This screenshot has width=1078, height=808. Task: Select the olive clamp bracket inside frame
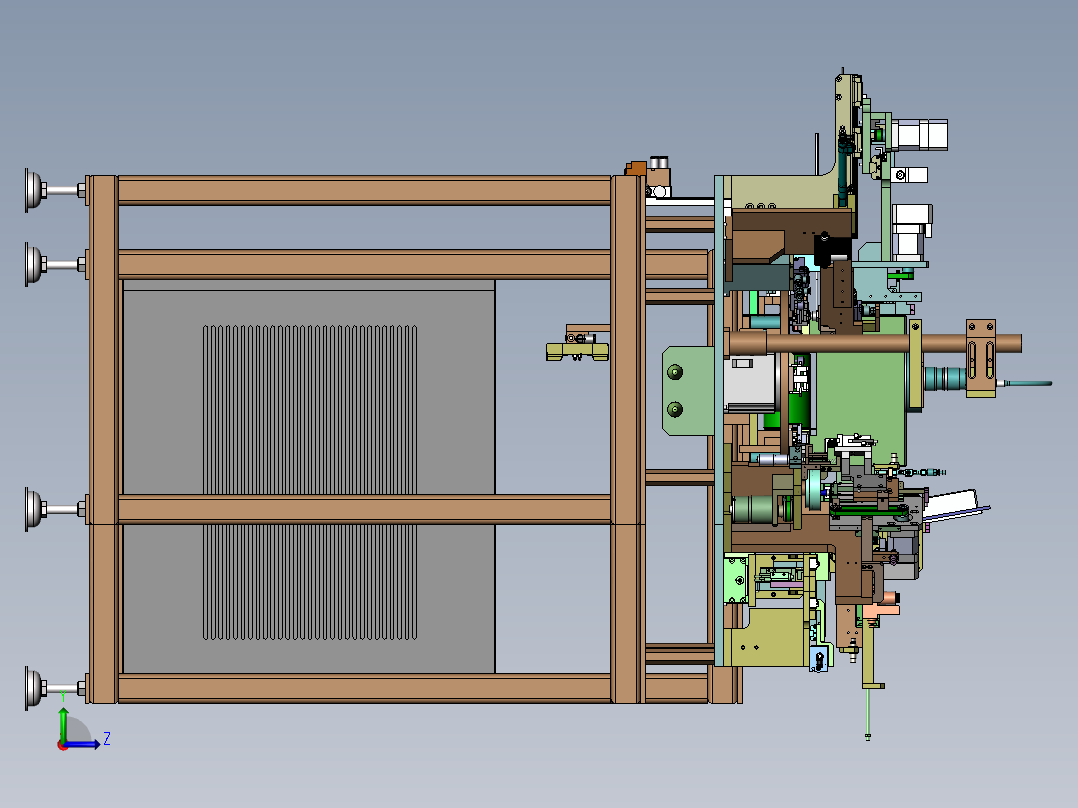[578, 351]
